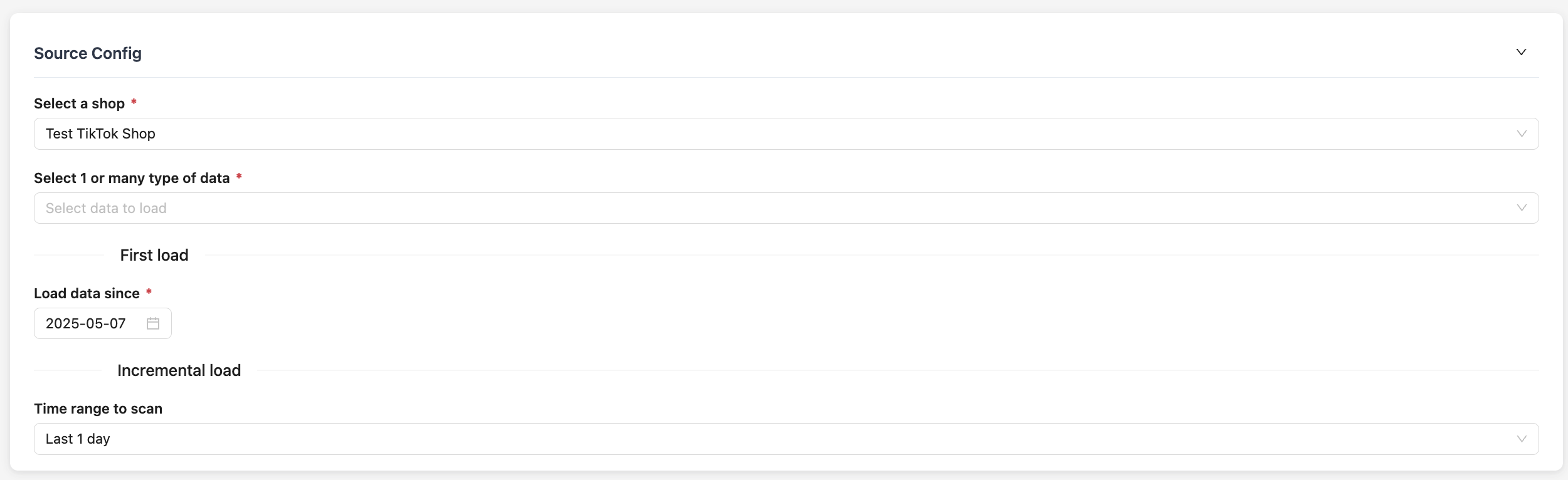
Task: Open the Select a shop dropdown
Action: (786, 133)
